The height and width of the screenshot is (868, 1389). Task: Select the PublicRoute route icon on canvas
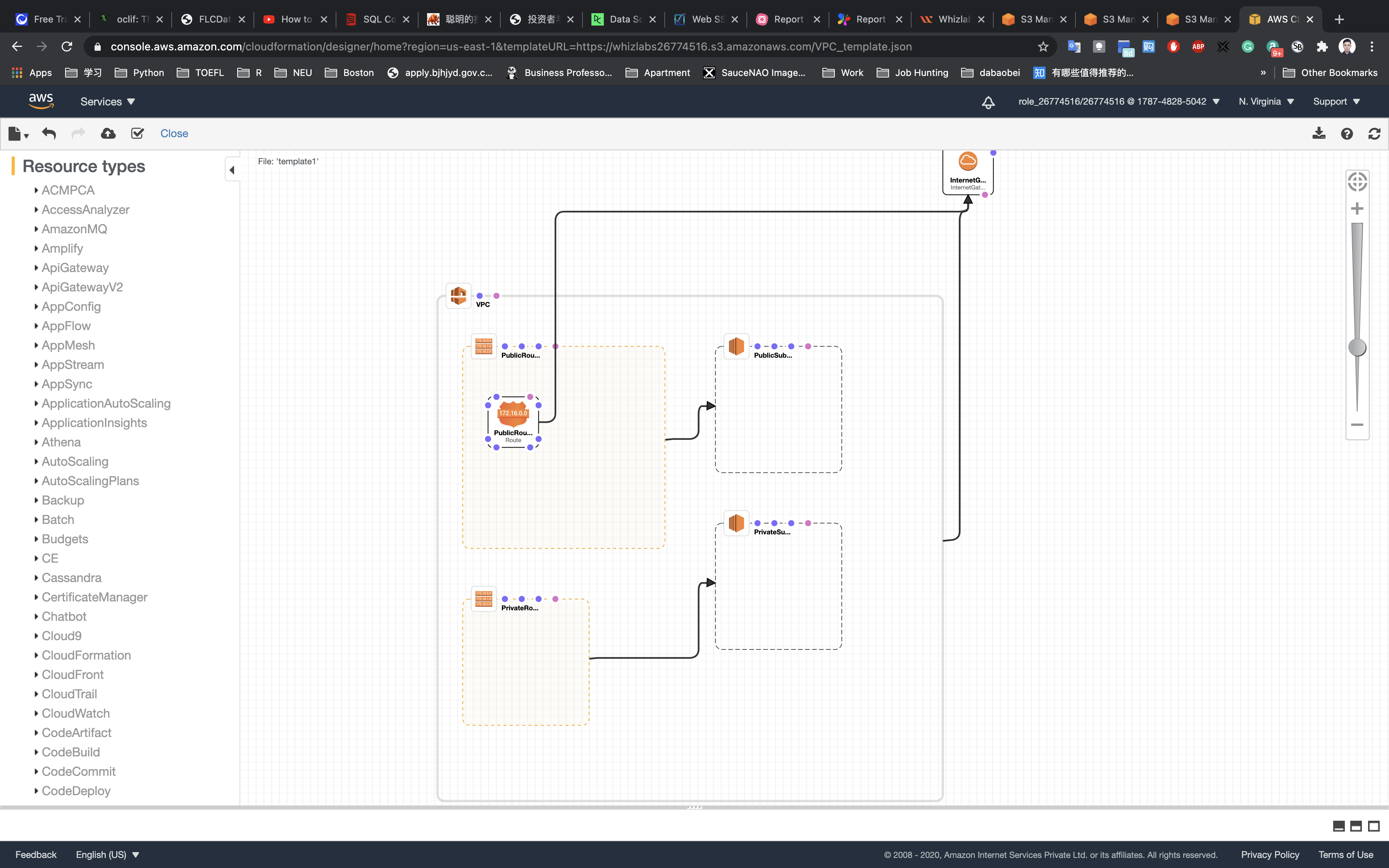(513, 413)
